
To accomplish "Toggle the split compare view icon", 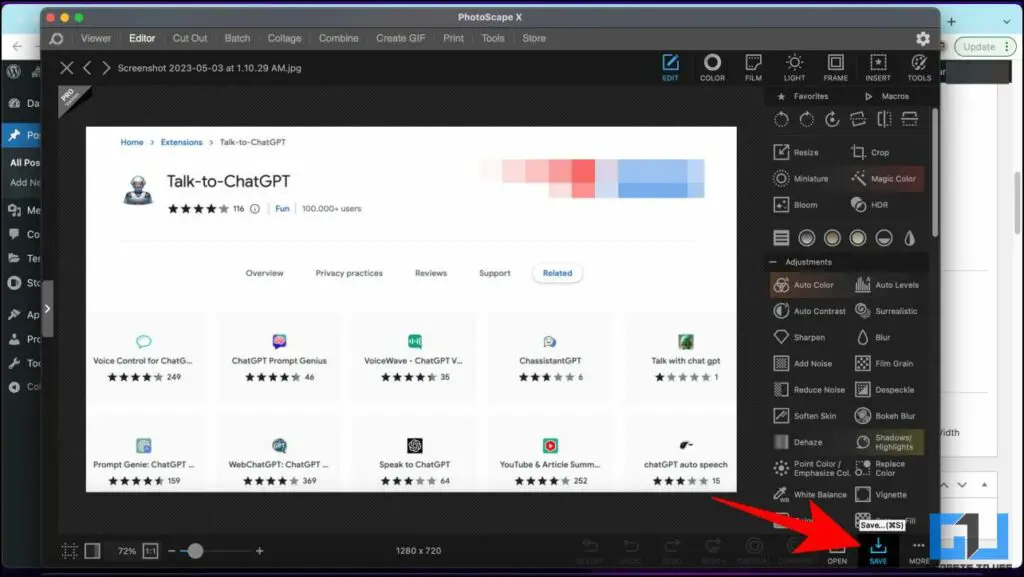I will 93,551.
